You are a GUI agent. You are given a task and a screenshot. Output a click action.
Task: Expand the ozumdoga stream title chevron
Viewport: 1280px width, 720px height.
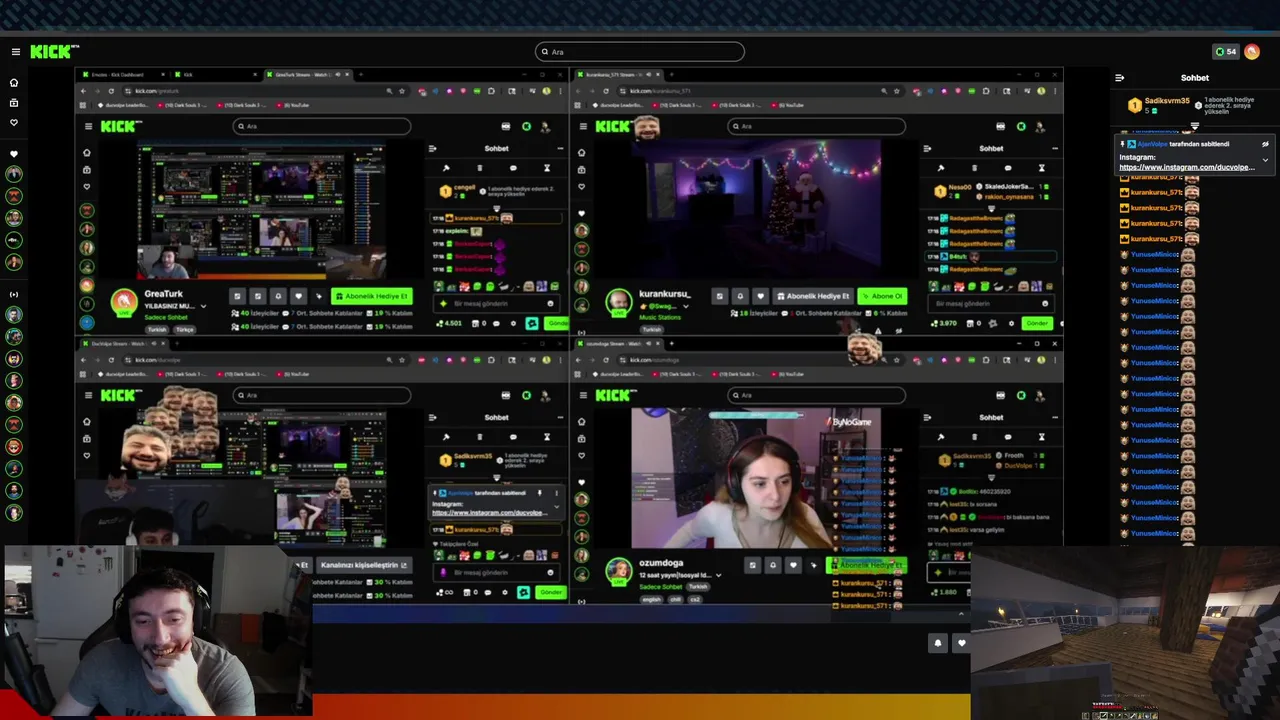[x=719, y=575]
